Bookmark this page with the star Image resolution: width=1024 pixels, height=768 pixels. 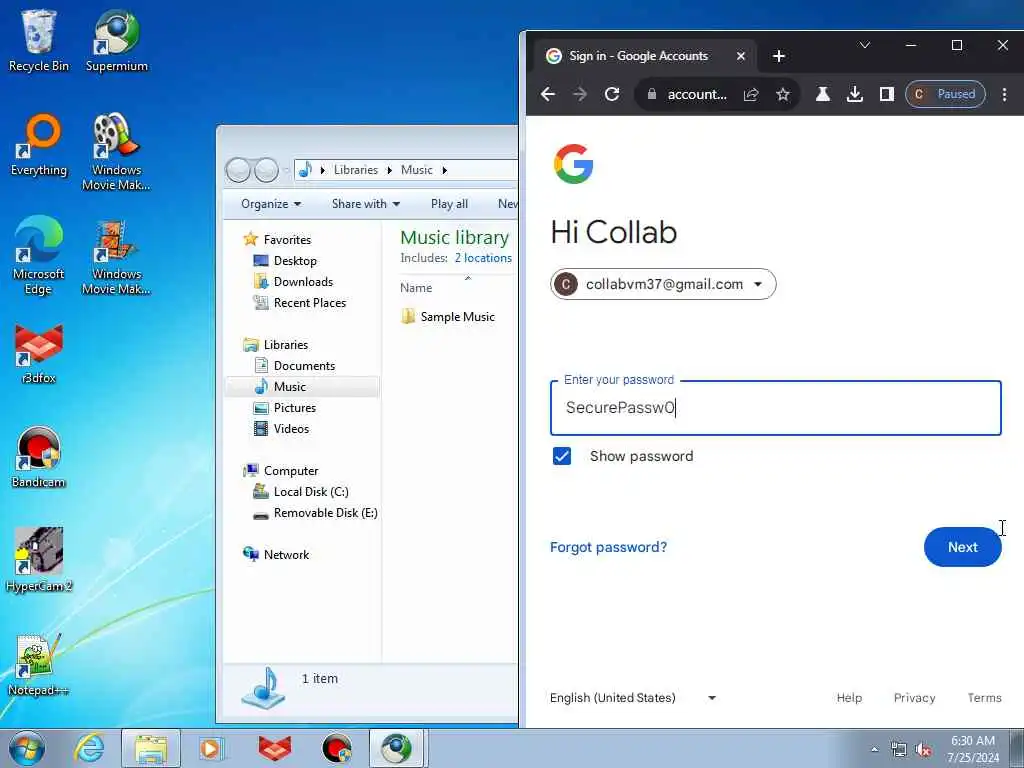[782, 95]
